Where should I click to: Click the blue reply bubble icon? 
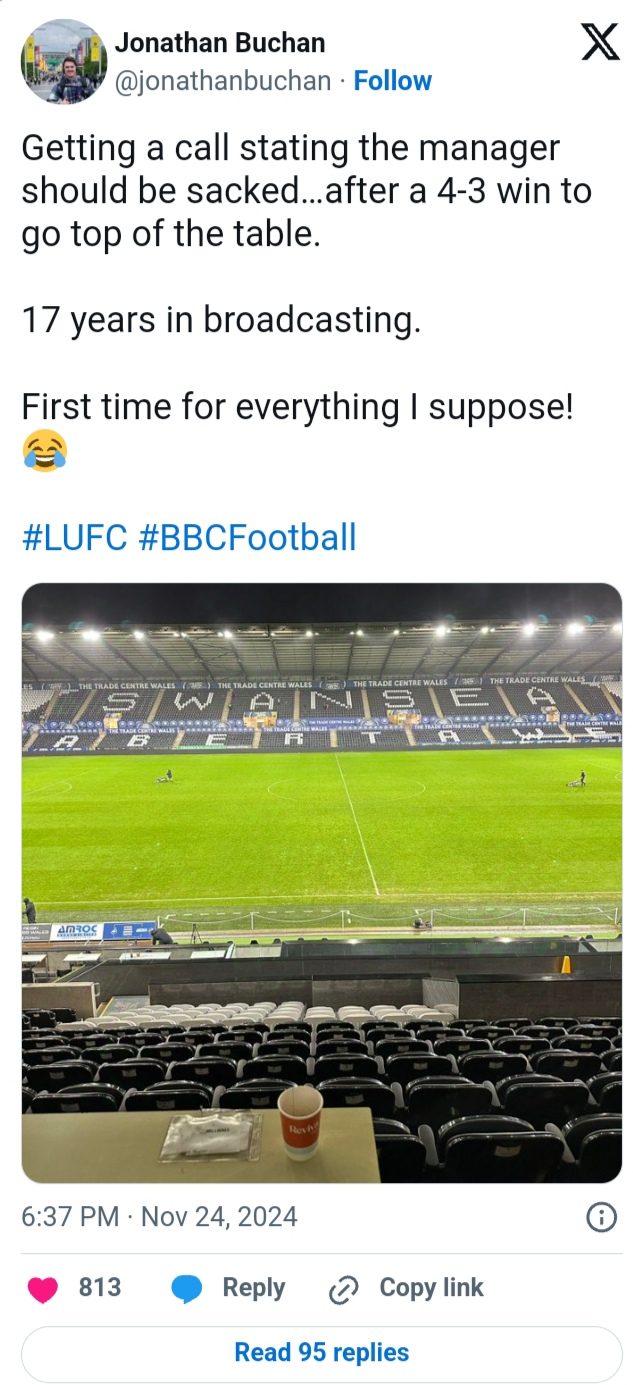[x=187, y=1290]
